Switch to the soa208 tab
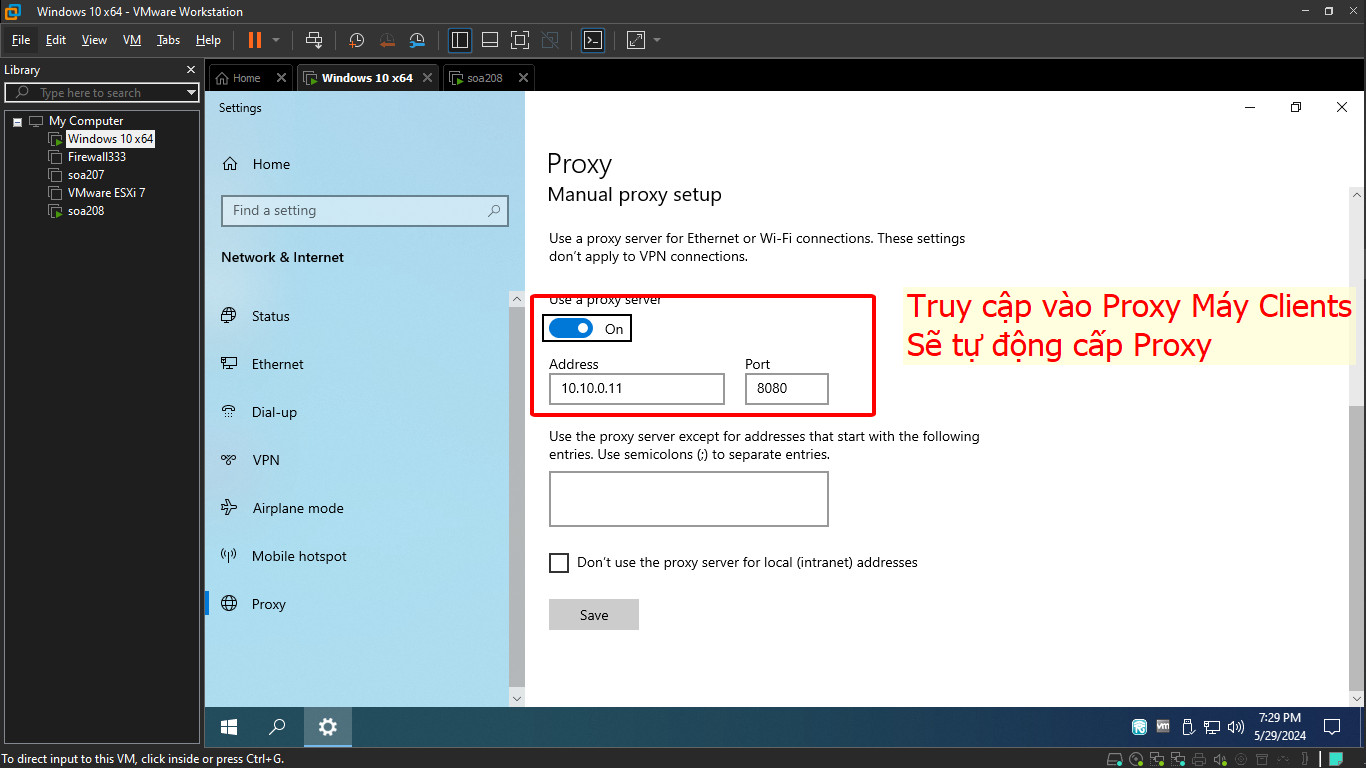The image size is (1366, 768). [483, 77]
